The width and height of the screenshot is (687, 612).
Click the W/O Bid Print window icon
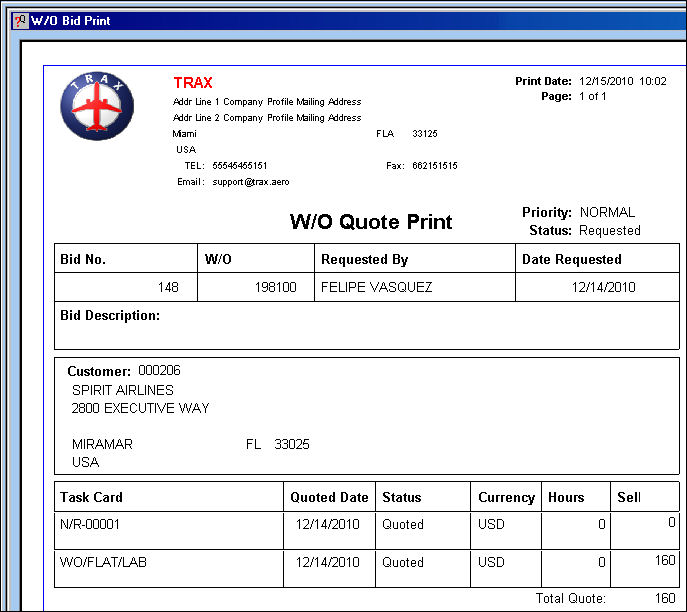click(20, 21)
